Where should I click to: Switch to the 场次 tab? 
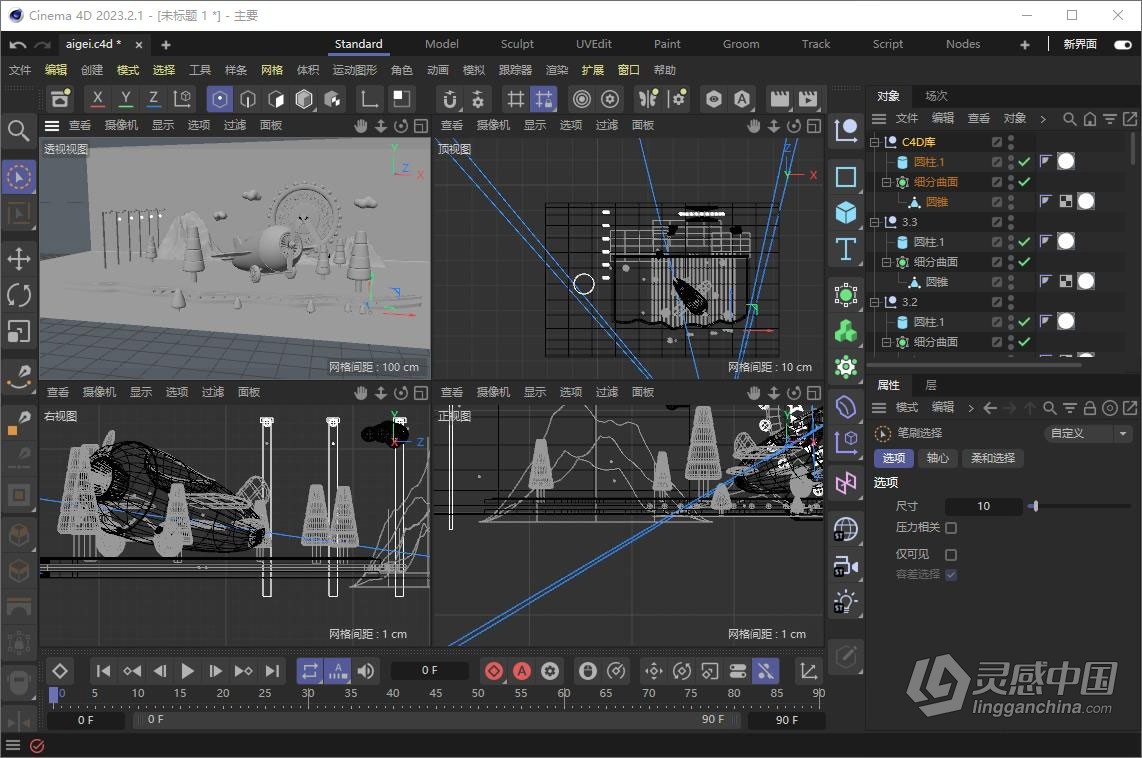tap(934, 95)
